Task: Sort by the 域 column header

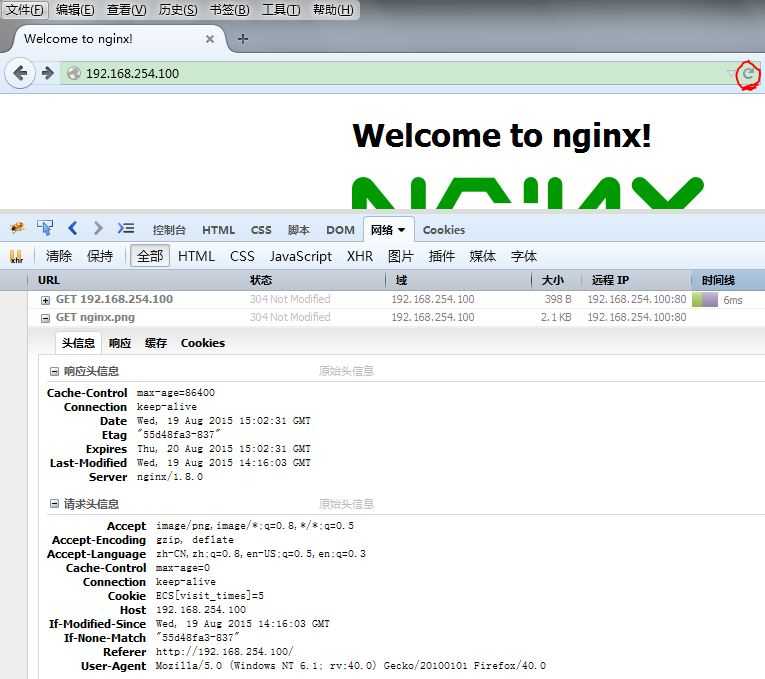Action: (x=458, y=280)
